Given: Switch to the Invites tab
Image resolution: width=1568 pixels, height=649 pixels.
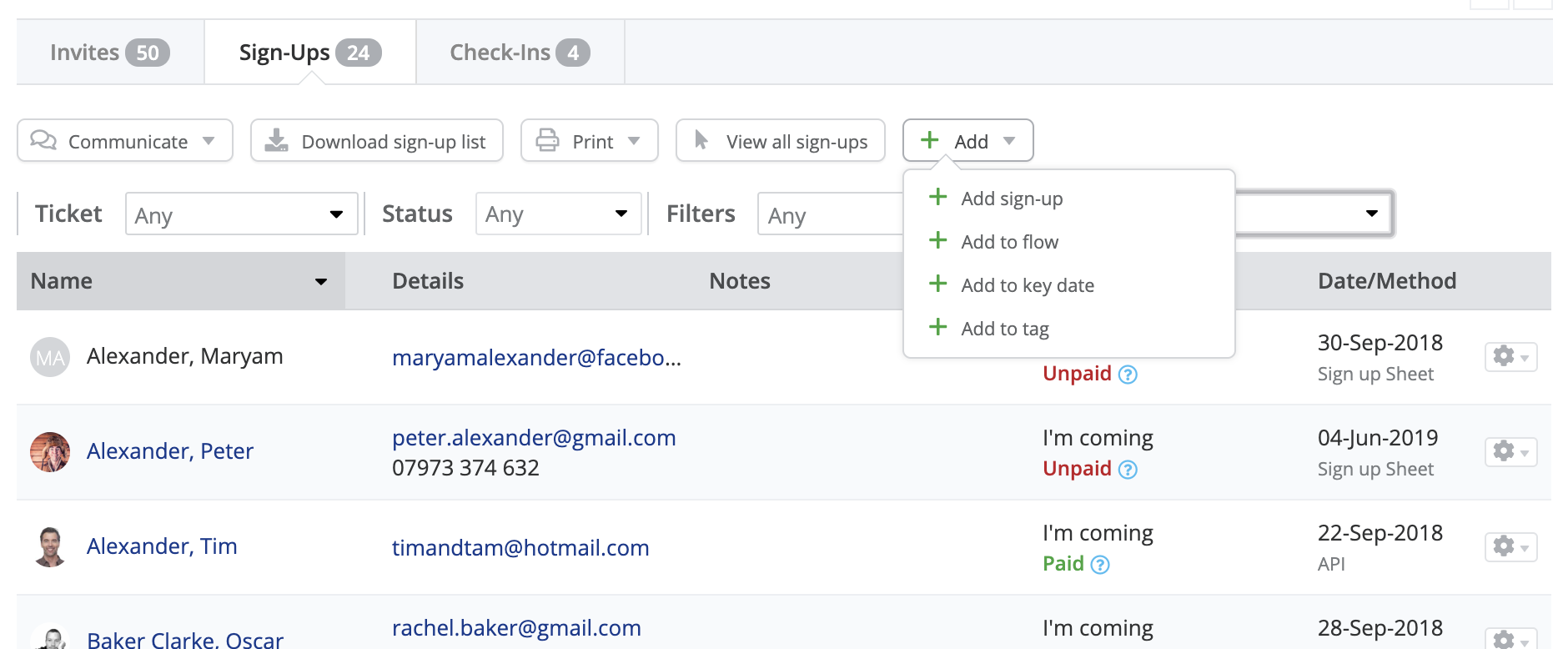Looking at the screenshot, I should 110,53.
